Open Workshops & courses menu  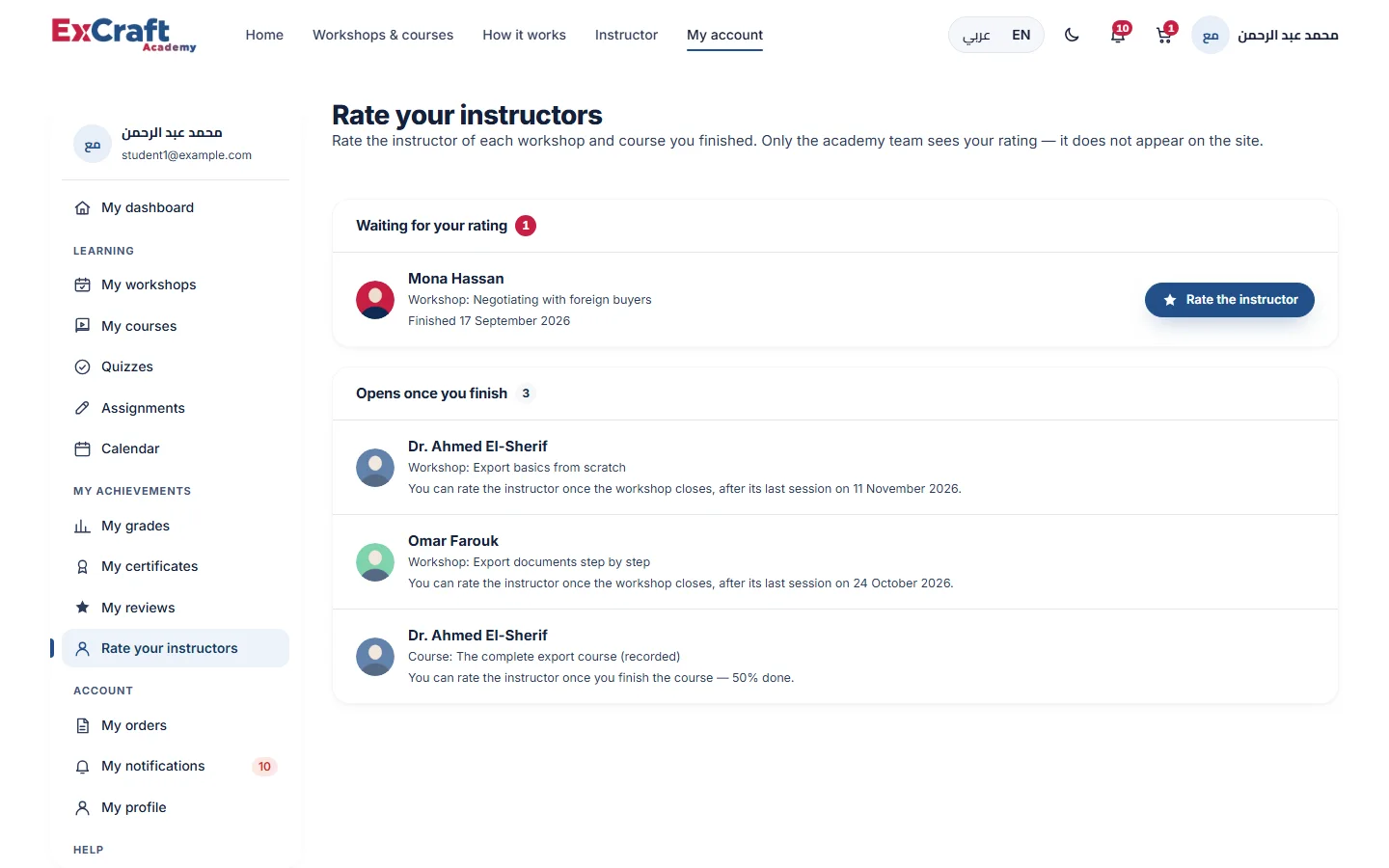pyautogui.click(x=383, y=35)
